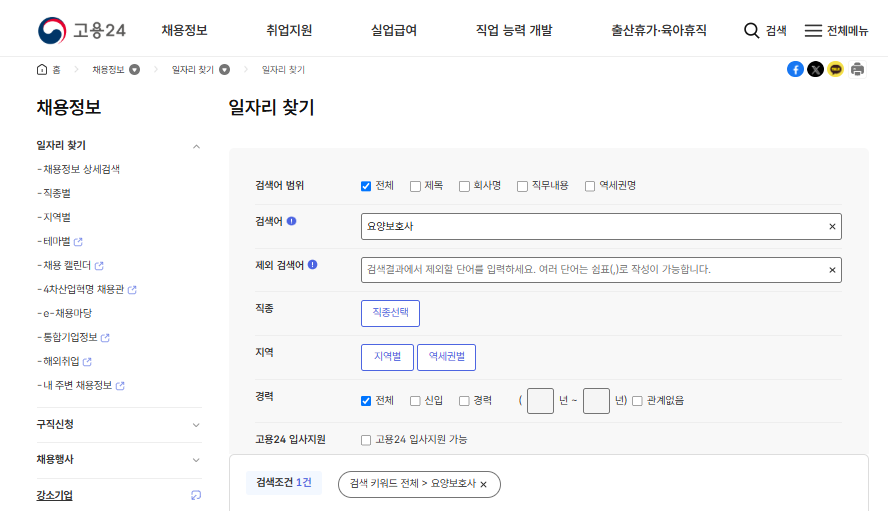Open 직업 능력 개발 top menu

click(514, 30)
